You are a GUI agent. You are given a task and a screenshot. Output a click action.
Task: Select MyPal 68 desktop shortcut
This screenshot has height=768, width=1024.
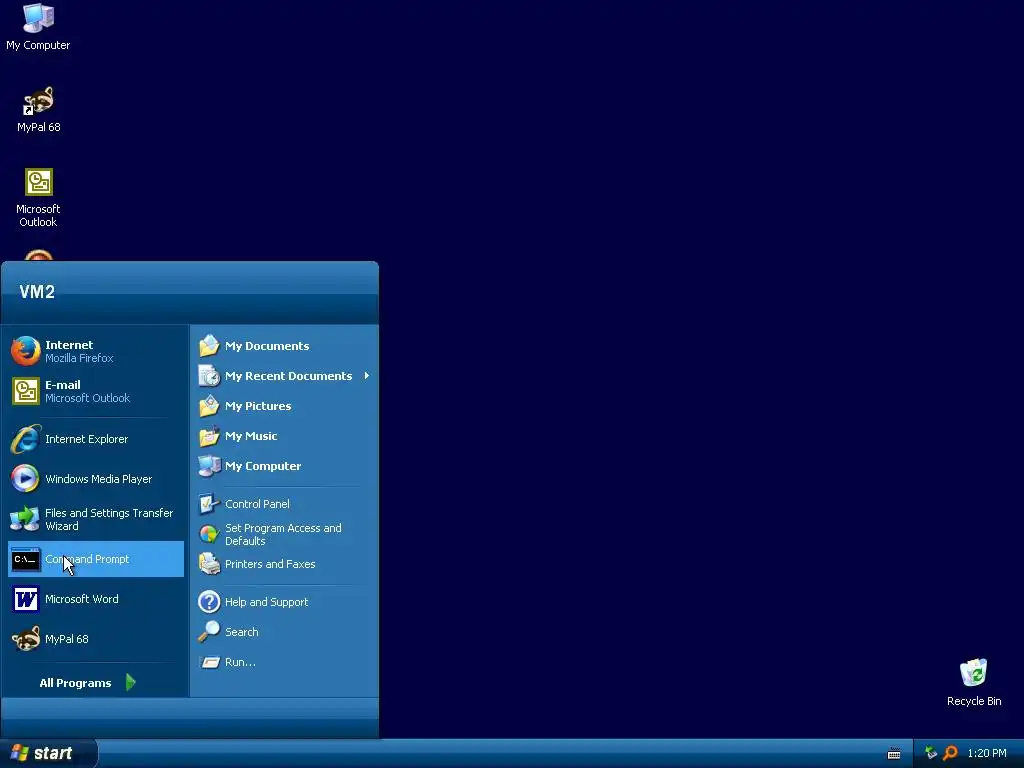(x=39, y=109)
